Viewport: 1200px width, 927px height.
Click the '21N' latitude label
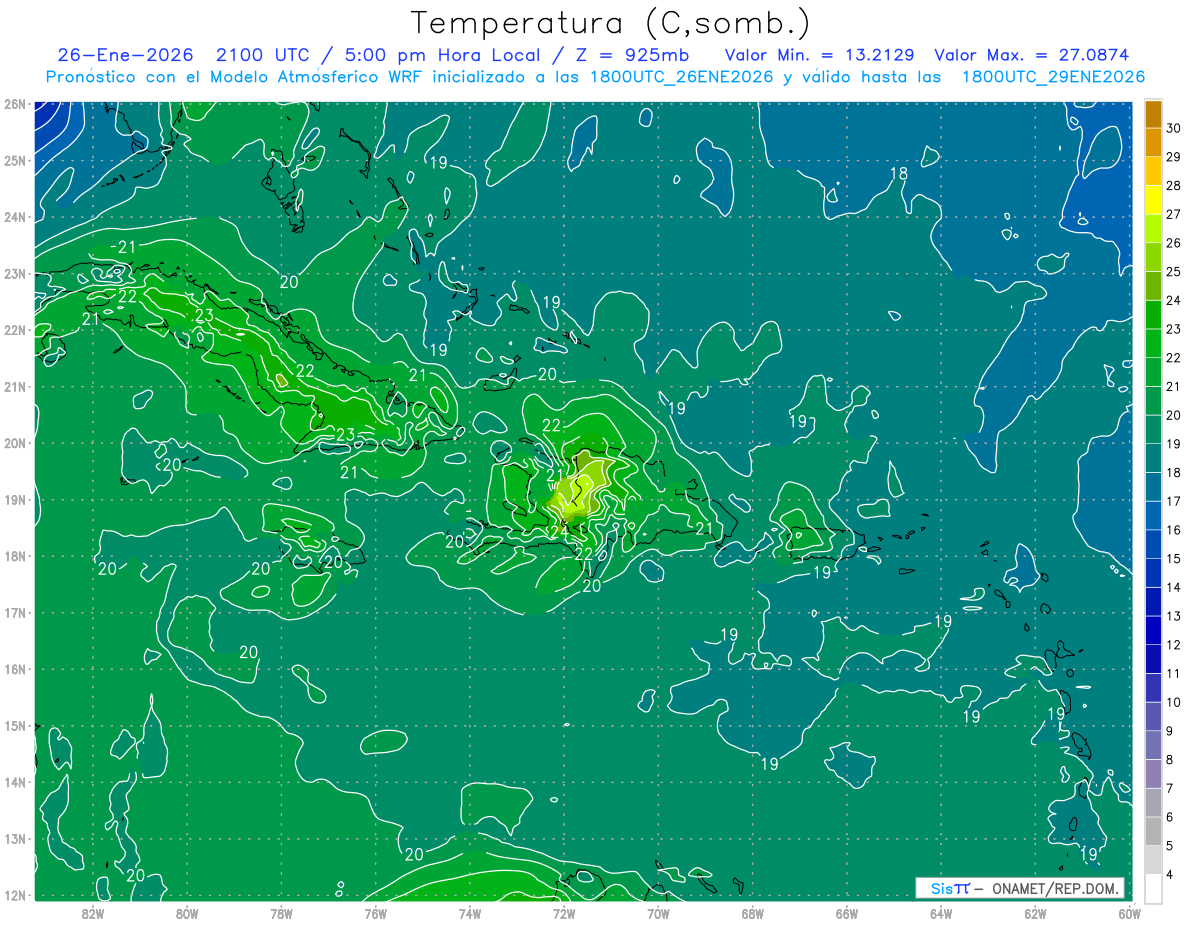point(15,386)
